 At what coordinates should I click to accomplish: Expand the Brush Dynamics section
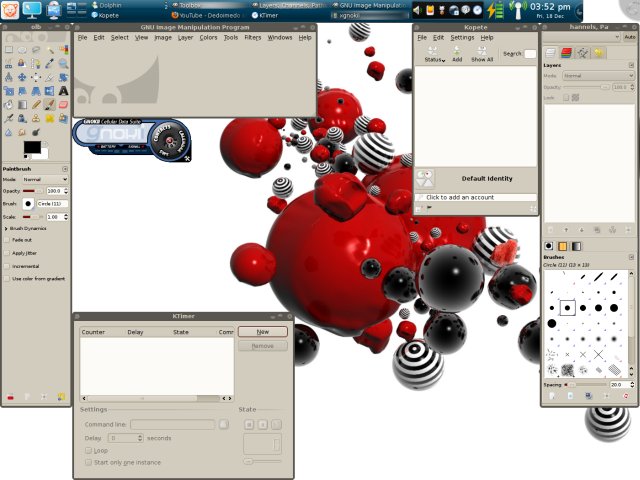pyautogui.click(x=6, y=229)
